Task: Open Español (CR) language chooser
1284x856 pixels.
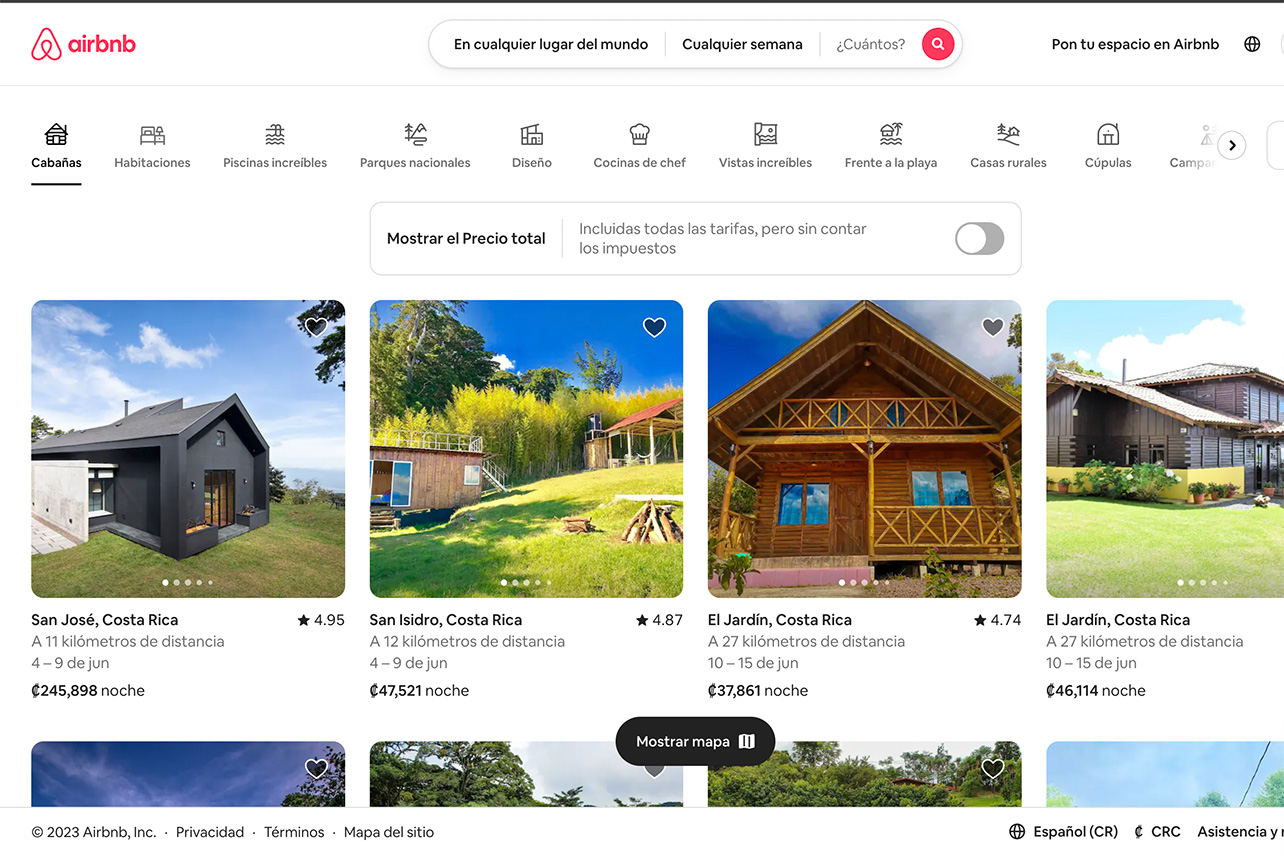Action: coord(1076,832)
